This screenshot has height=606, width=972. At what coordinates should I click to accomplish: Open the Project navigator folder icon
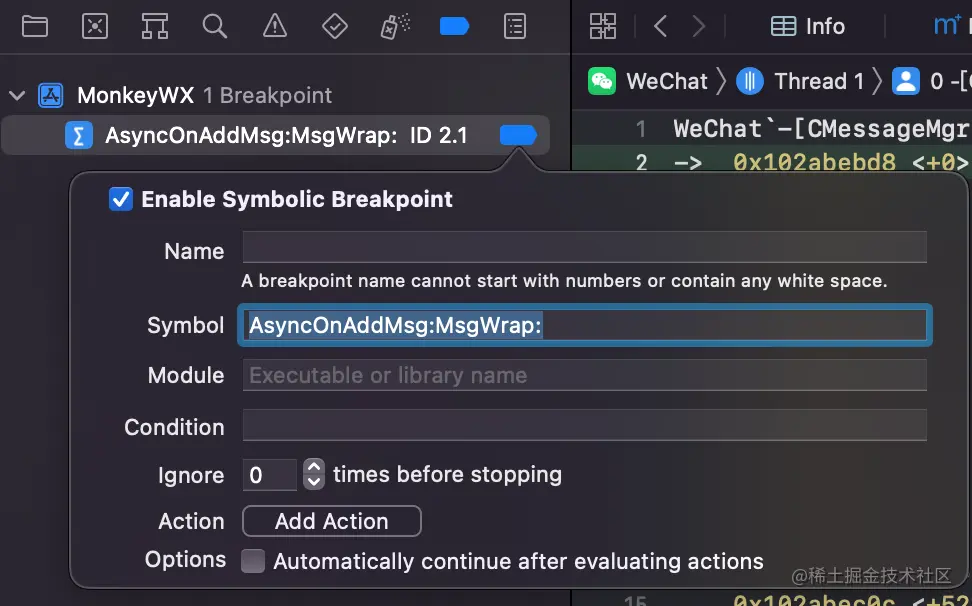click(35, 27)
